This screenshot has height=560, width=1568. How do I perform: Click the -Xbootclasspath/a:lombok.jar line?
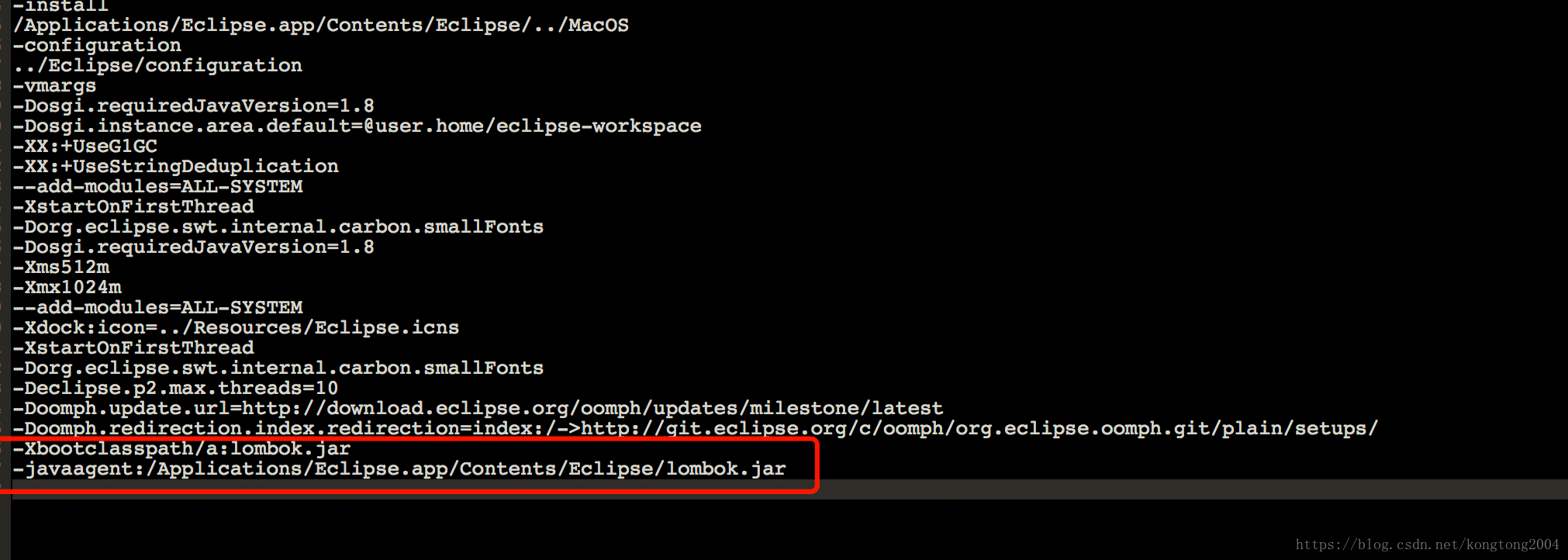[182, 448]
